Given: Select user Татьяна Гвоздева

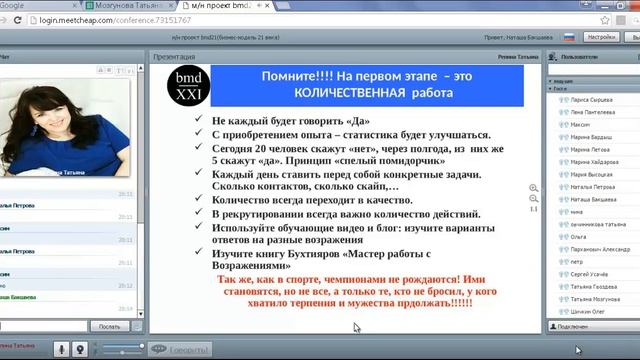Looking at the screenshot, I should 593,287.
